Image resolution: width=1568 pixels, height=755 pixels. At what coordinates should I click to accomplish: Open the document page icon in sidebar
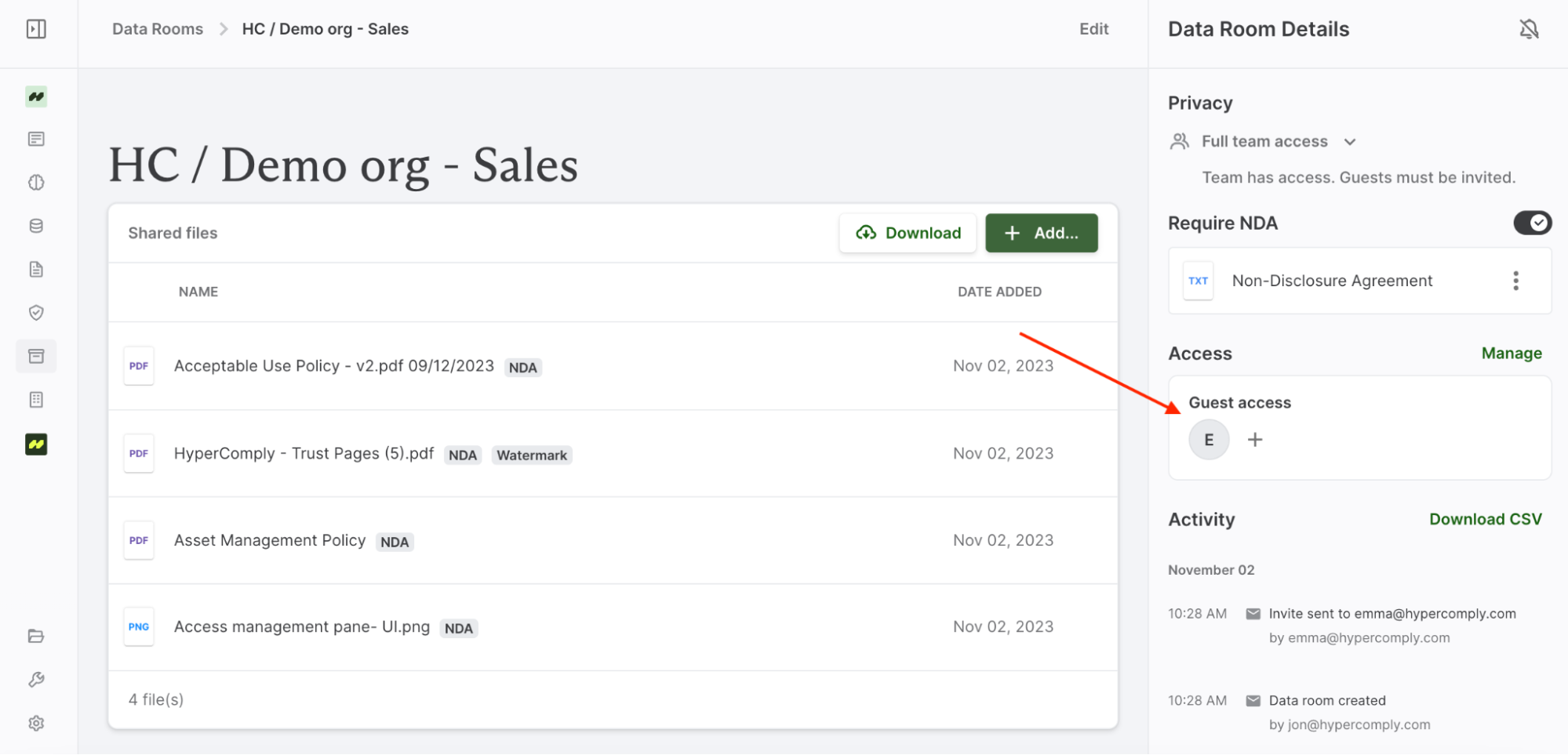(x=36, y=270)
